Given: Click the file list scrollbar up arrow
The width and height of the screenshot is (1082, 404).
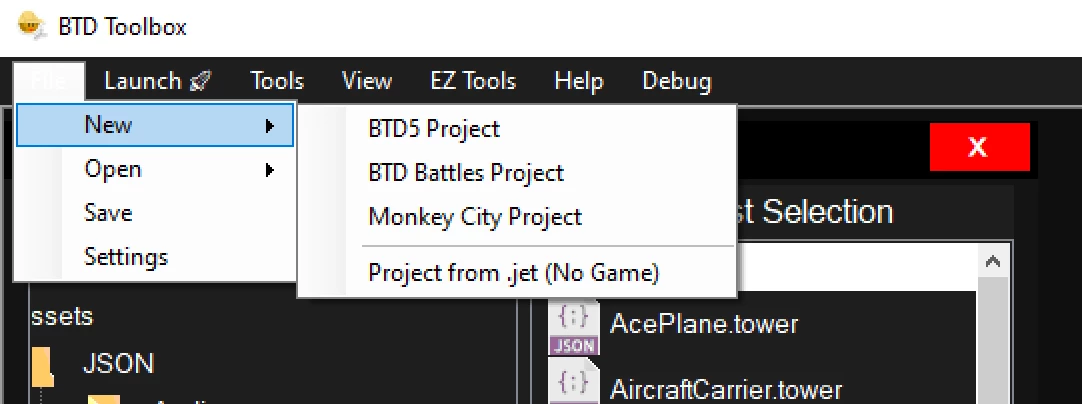Looking at the screenshot, I should pos(994,262).
